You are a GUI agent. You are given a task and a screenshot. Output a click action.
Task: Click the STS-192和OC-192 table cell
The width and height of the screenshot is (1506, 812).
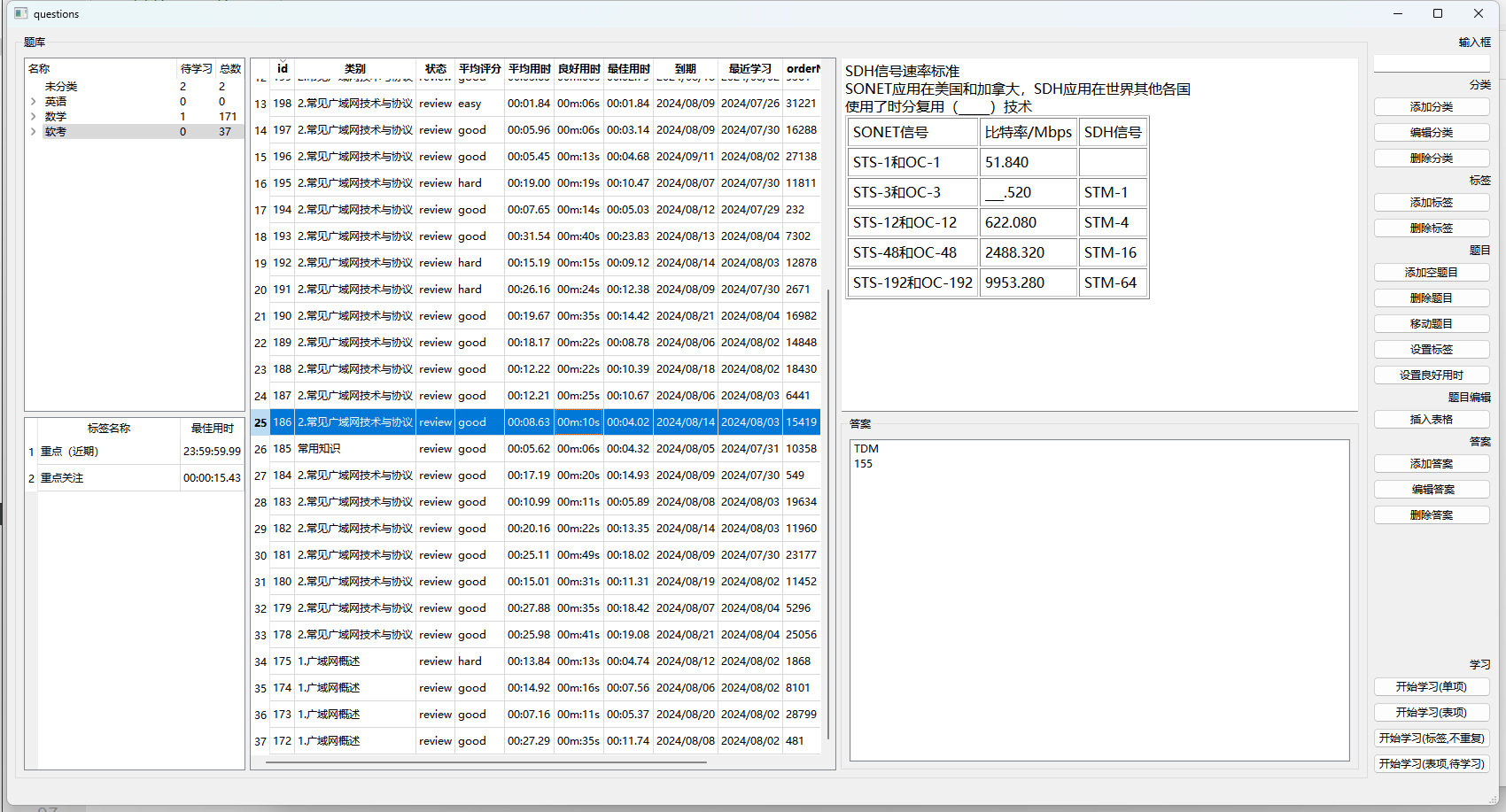912,283
